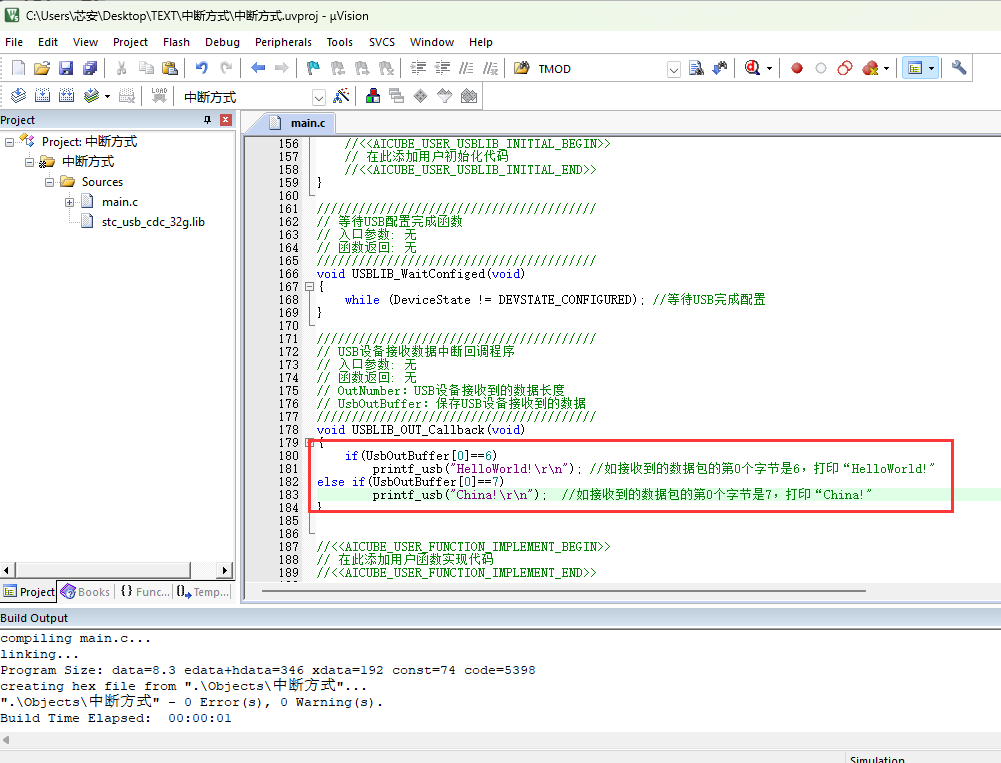Image resolution: width=1001 pixels, height=763 pixels.
Task: Collapse the Project: 中断方式 root node
Action: [9, 142]
